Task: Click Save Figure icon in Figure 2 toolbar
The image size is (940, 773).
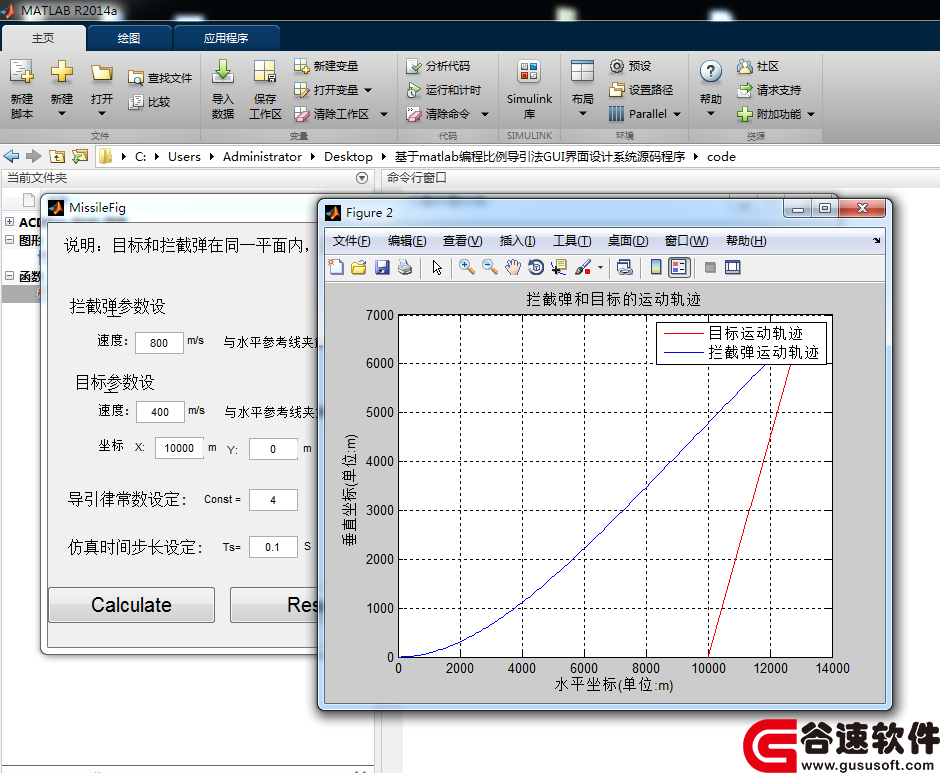Action: point(382,267)
